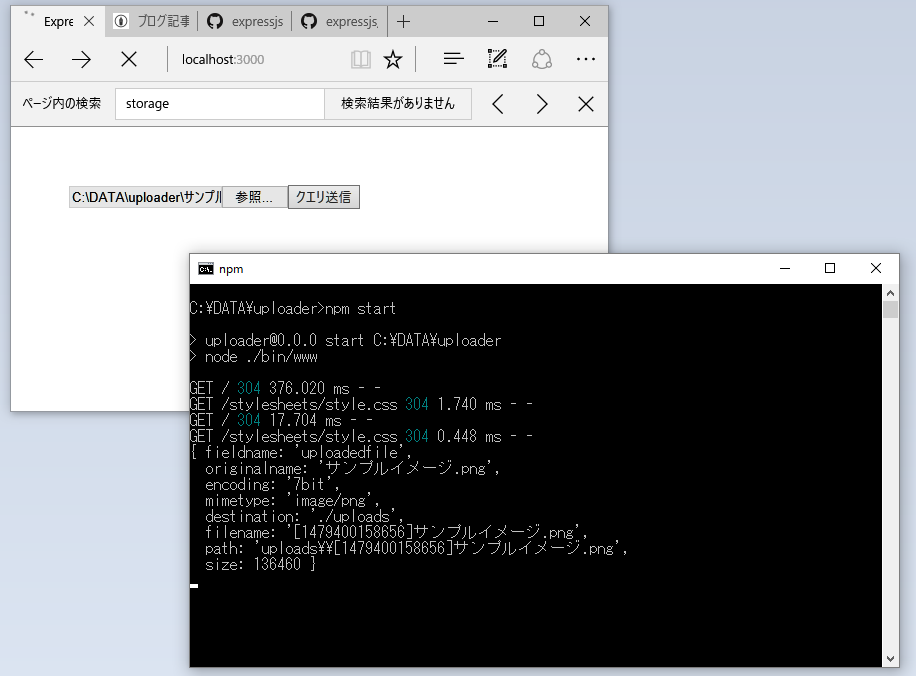Screen dimensions: 916x676
Task: Open reading view book icon
Action: coord(360,59)
